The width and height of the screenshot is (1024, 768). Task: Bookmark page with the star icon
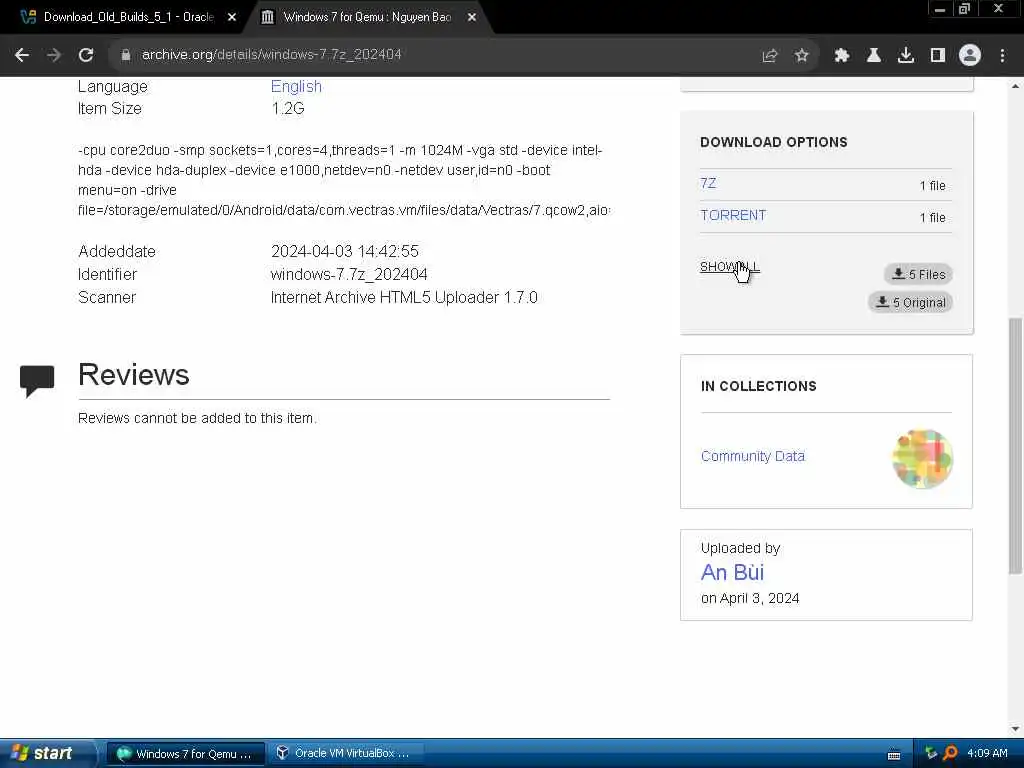[x=802, y=56]
